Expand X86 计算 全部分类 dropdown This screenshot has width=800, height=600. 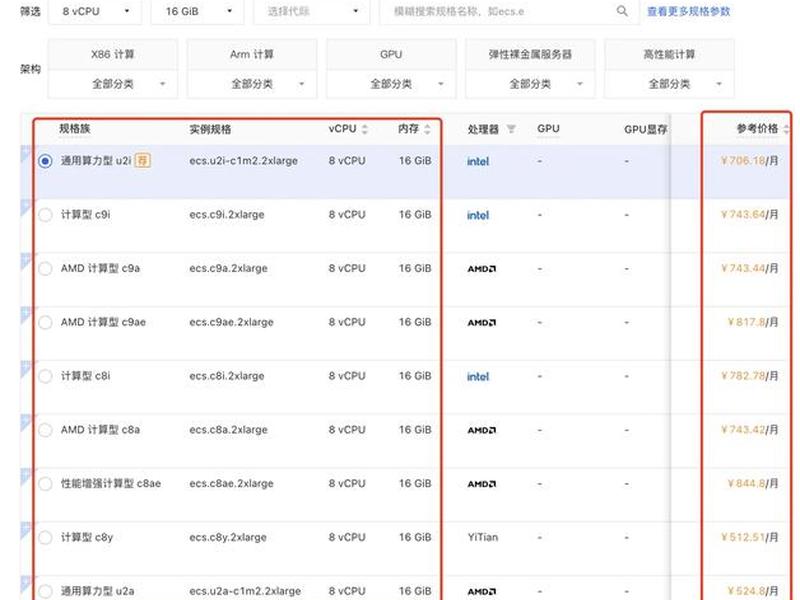click(113, 84)
